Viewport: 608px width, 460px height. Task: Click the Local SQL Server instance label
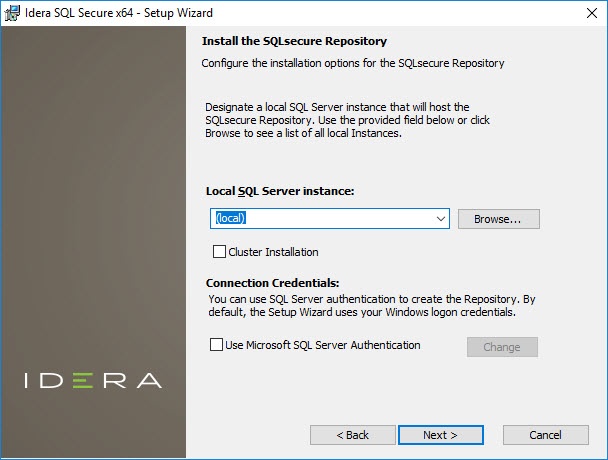(280, 190)
